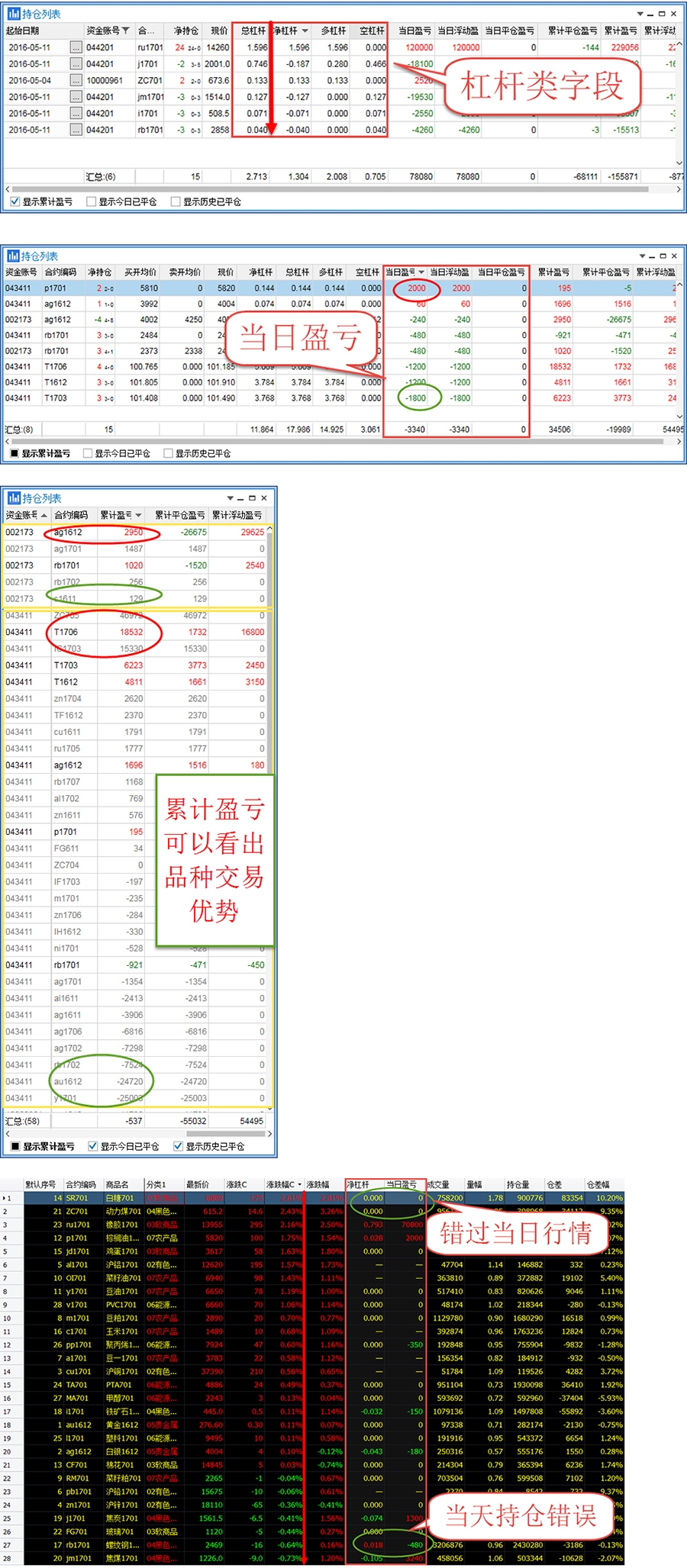Uncheck 显示今日已平仓 in third panel
Screen dimensions: 687x1568
point(92,1146)
